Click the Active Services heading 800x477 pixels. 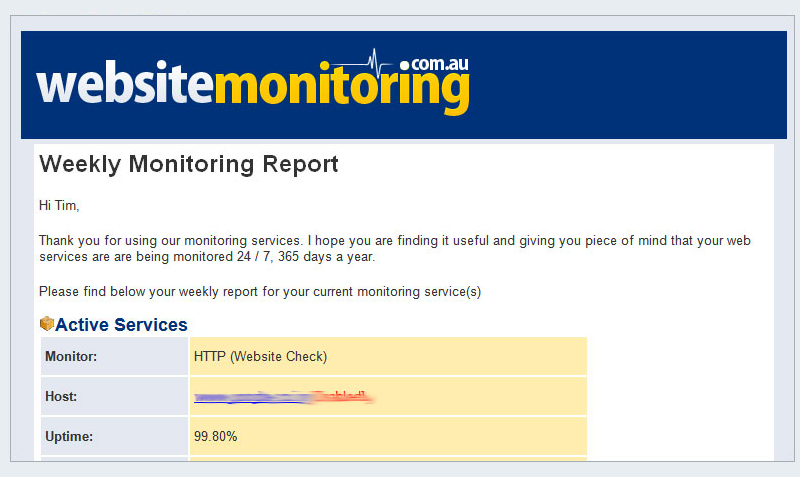[121, 324]
